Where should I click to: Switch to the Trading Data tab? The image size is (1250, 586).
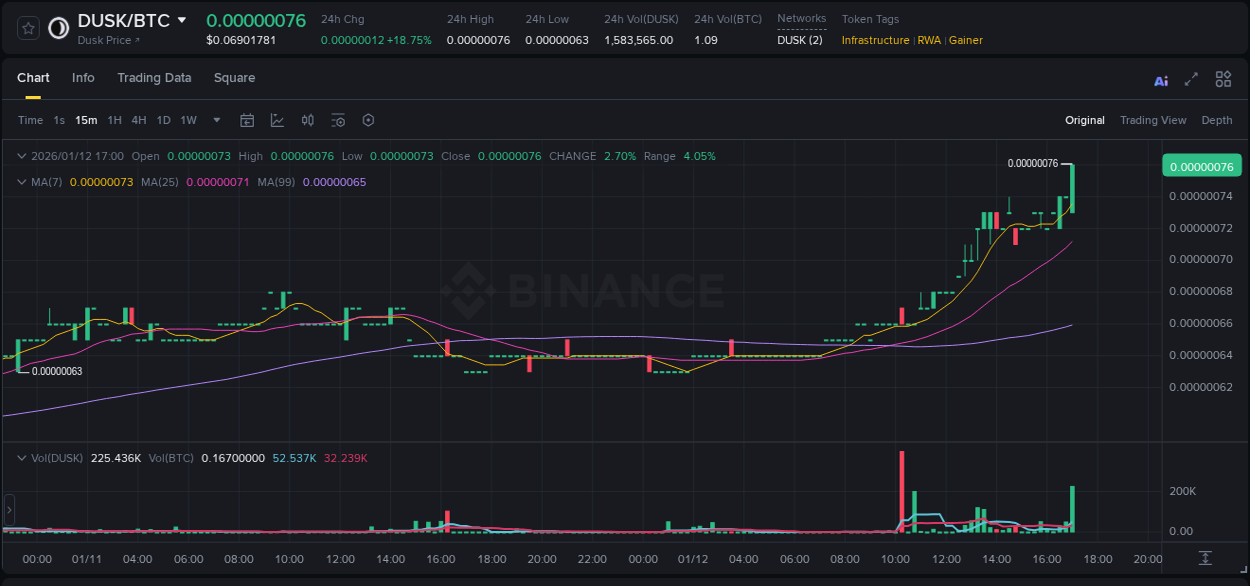coord(154,78)
